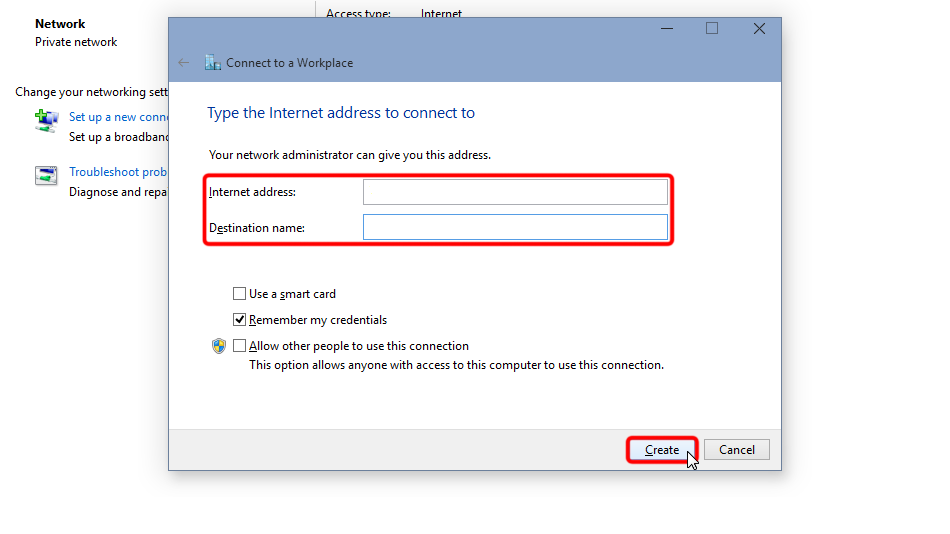Viewport: 950px width, 534px height.
Task: Click the Access type Internet value
Action: (x=441, y=14)
